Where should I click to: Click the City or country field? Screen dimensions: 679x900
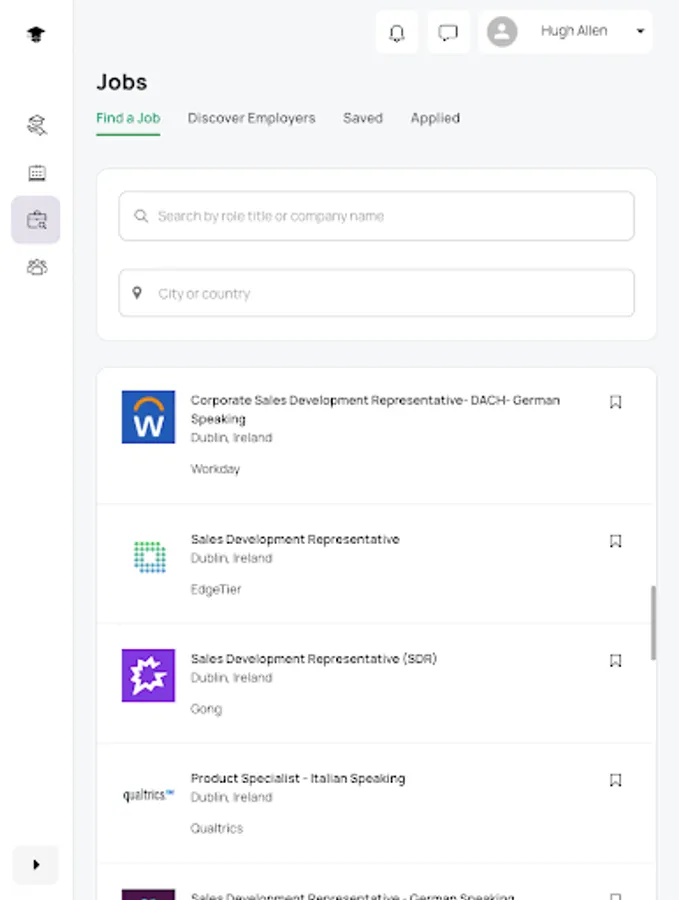[376, 293]
